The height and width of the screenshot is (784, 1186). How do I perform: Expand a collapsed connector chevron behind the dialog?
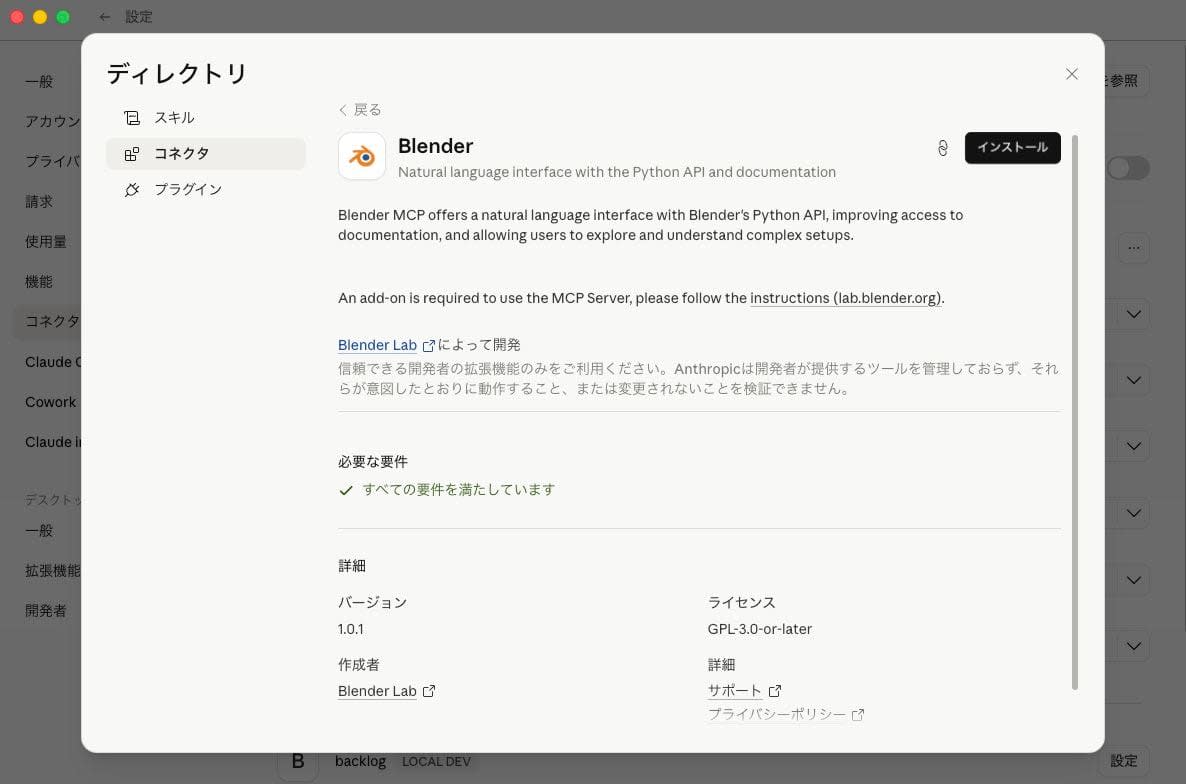1133,314
